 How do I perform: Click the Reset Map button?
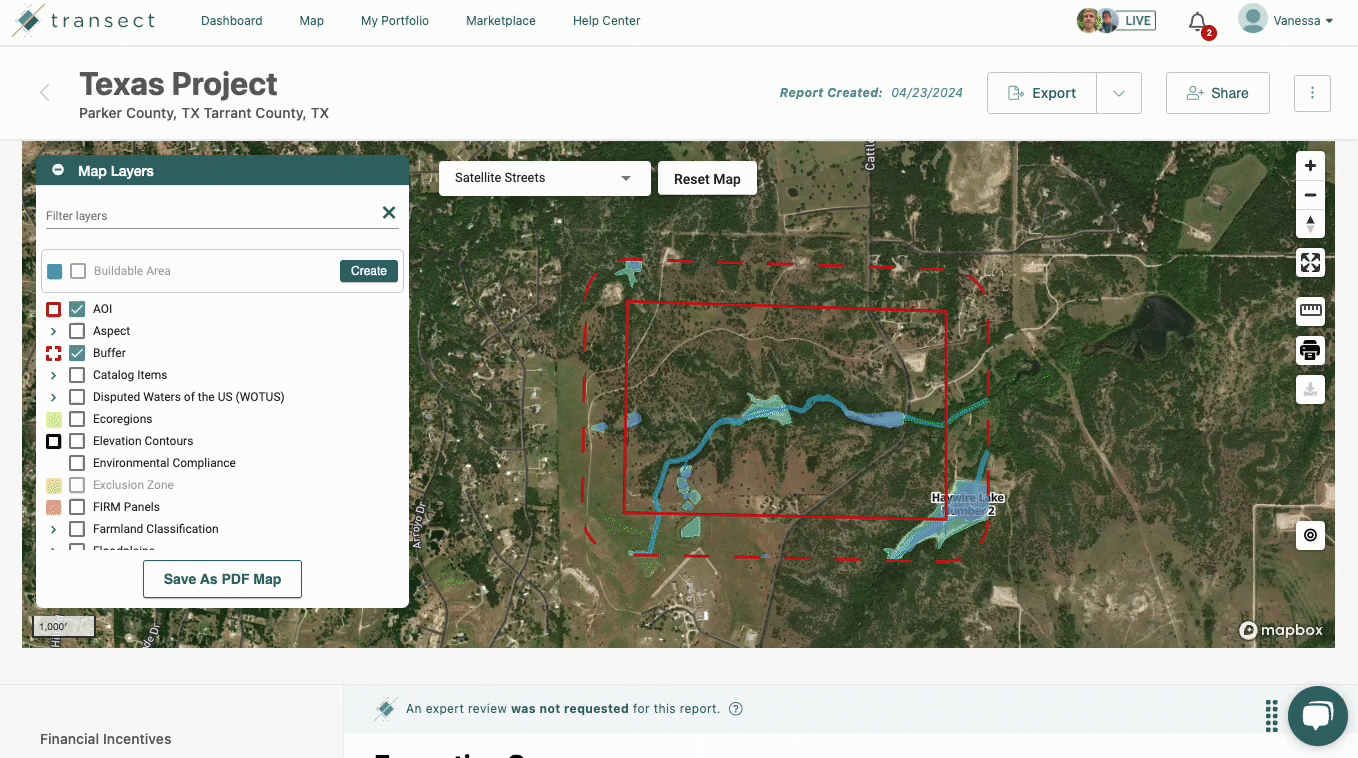tap(707, 178)
